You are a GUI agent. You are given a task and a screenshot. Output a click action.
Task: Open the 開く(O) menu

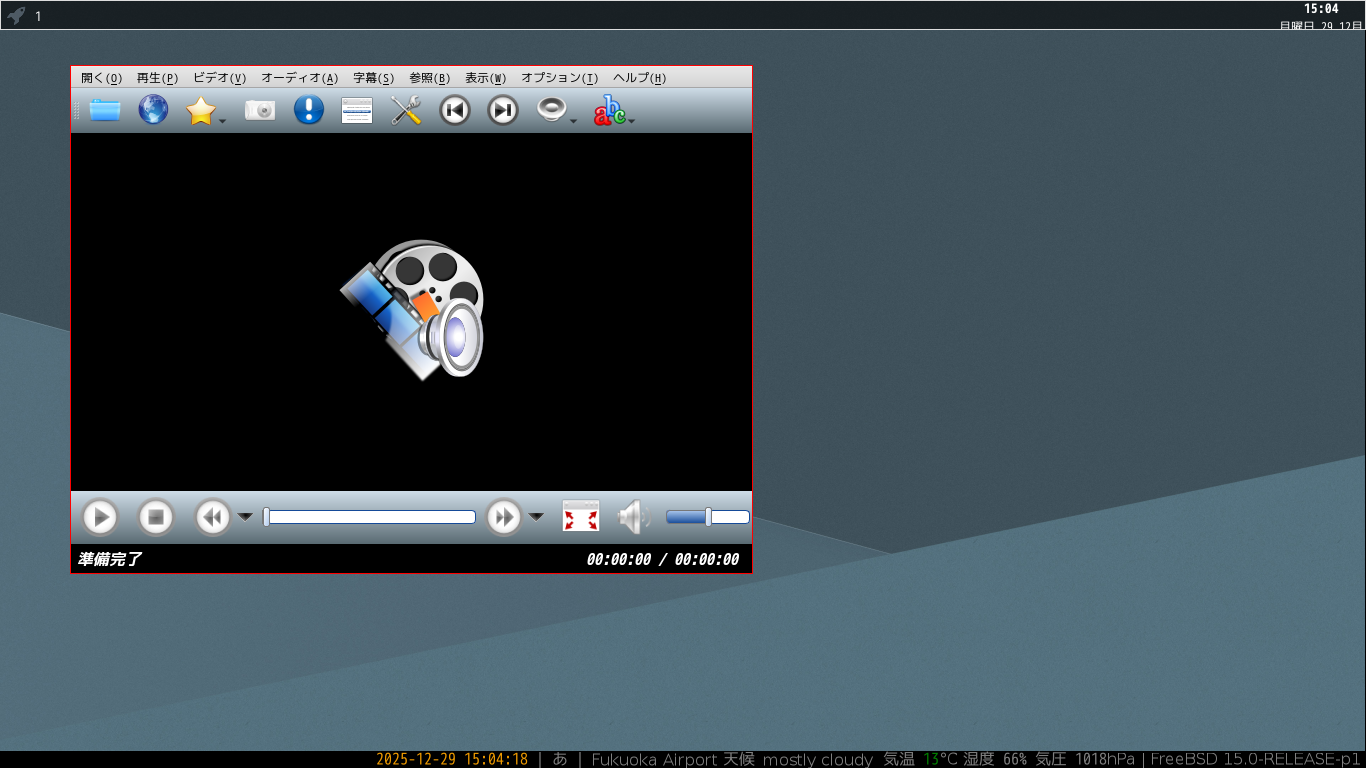click(x=101, y=78)
